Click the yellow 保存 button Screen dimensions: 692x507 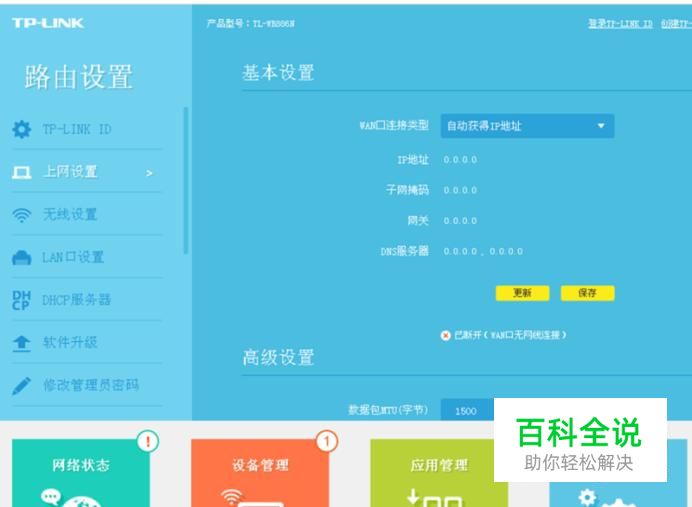pyautogui.click(x=587, y=293)
